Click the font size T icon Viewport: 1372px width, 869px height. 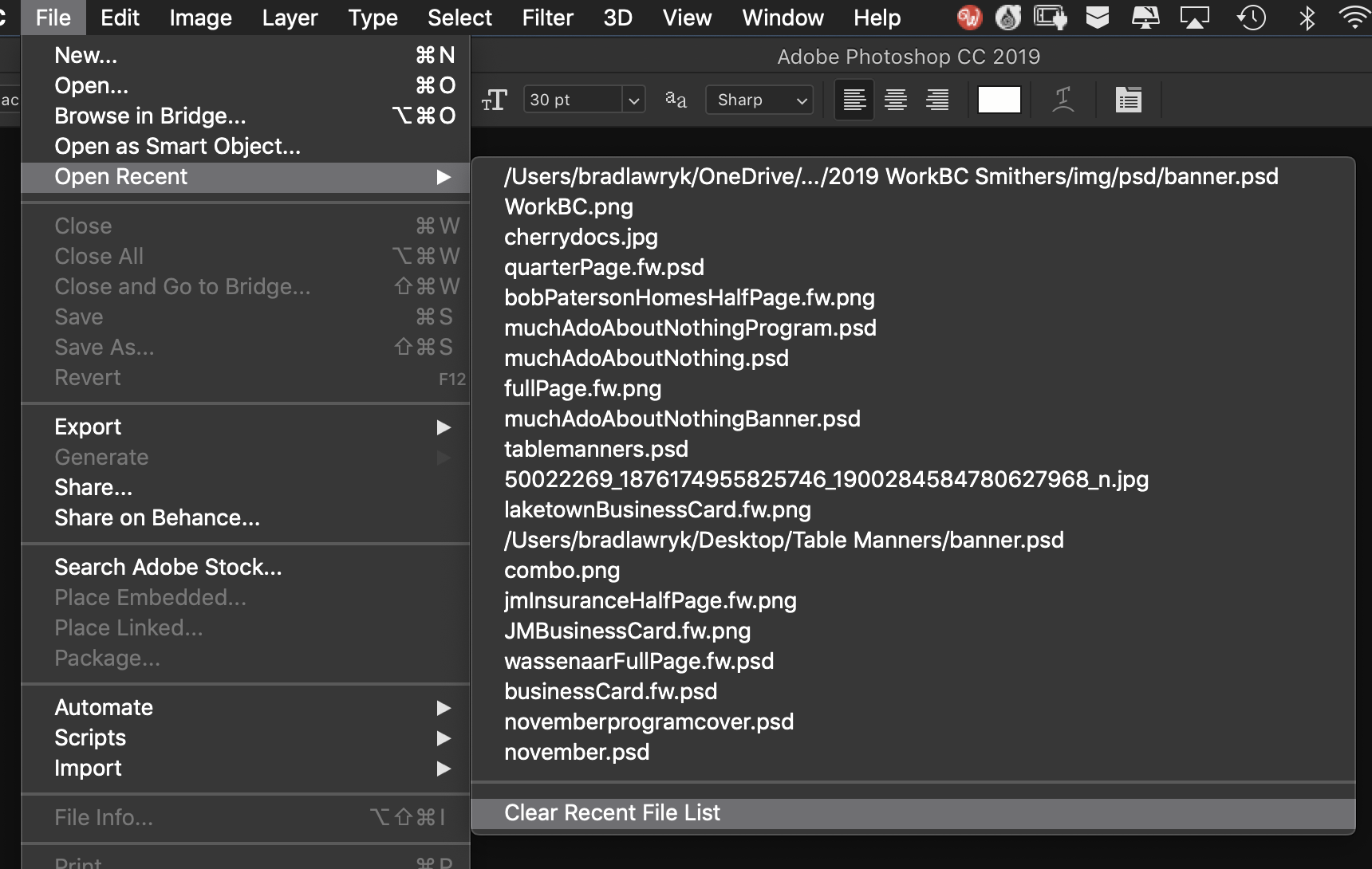(x=495, y=100)
